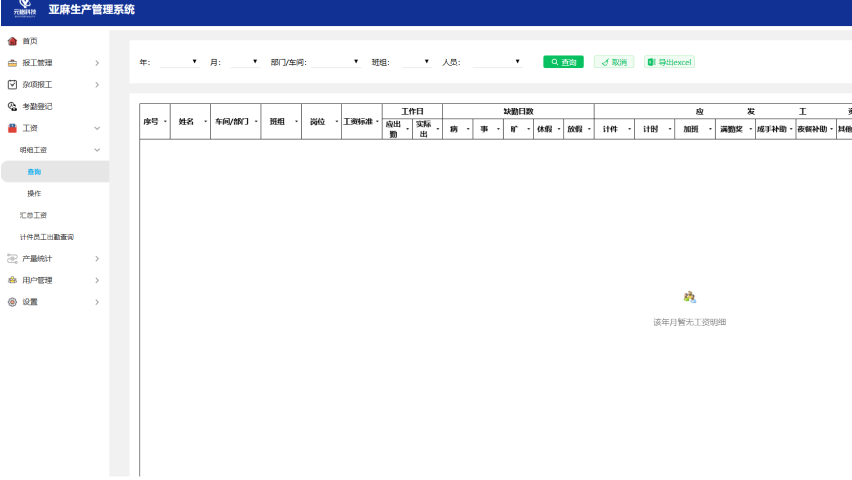The width and height of the screenshot is (852, 480).
Task: Open 计件员工出勤查询 menu item
Action: (x=47, y=237)
